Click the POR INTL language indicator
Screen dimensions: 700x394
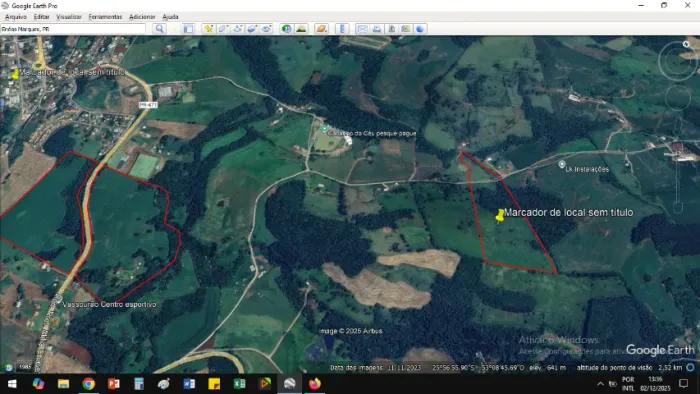(628, 384)
